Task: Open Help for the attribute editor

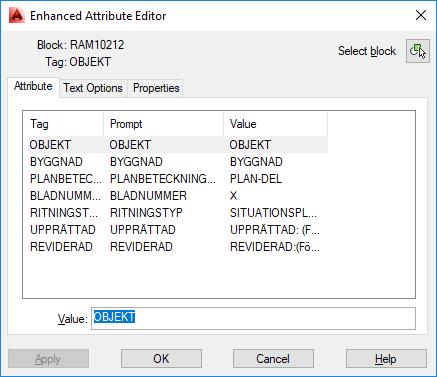Action: coord(386,359)
